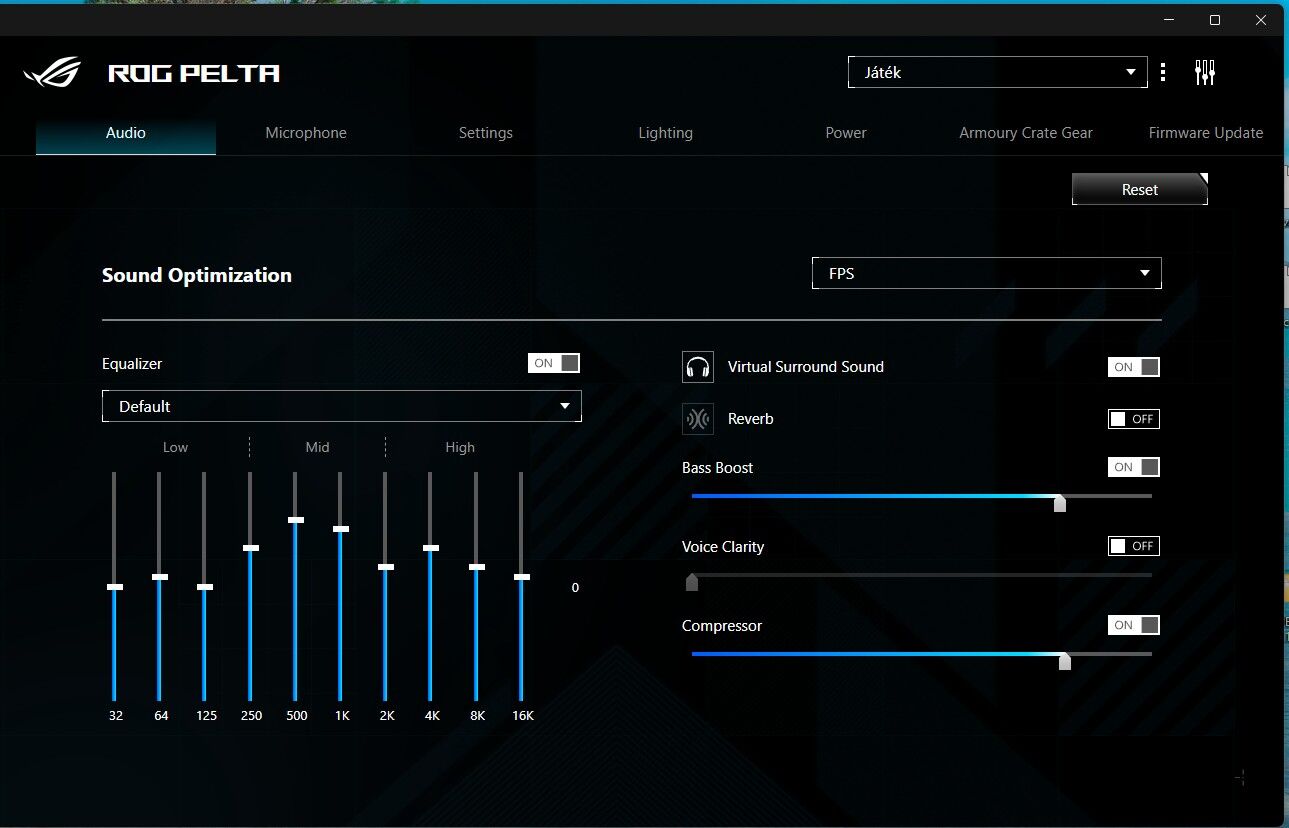Maximize the ROG Pelta window
The width and height of the screenshot is (1289, 828).
(x=1215, y=20)
